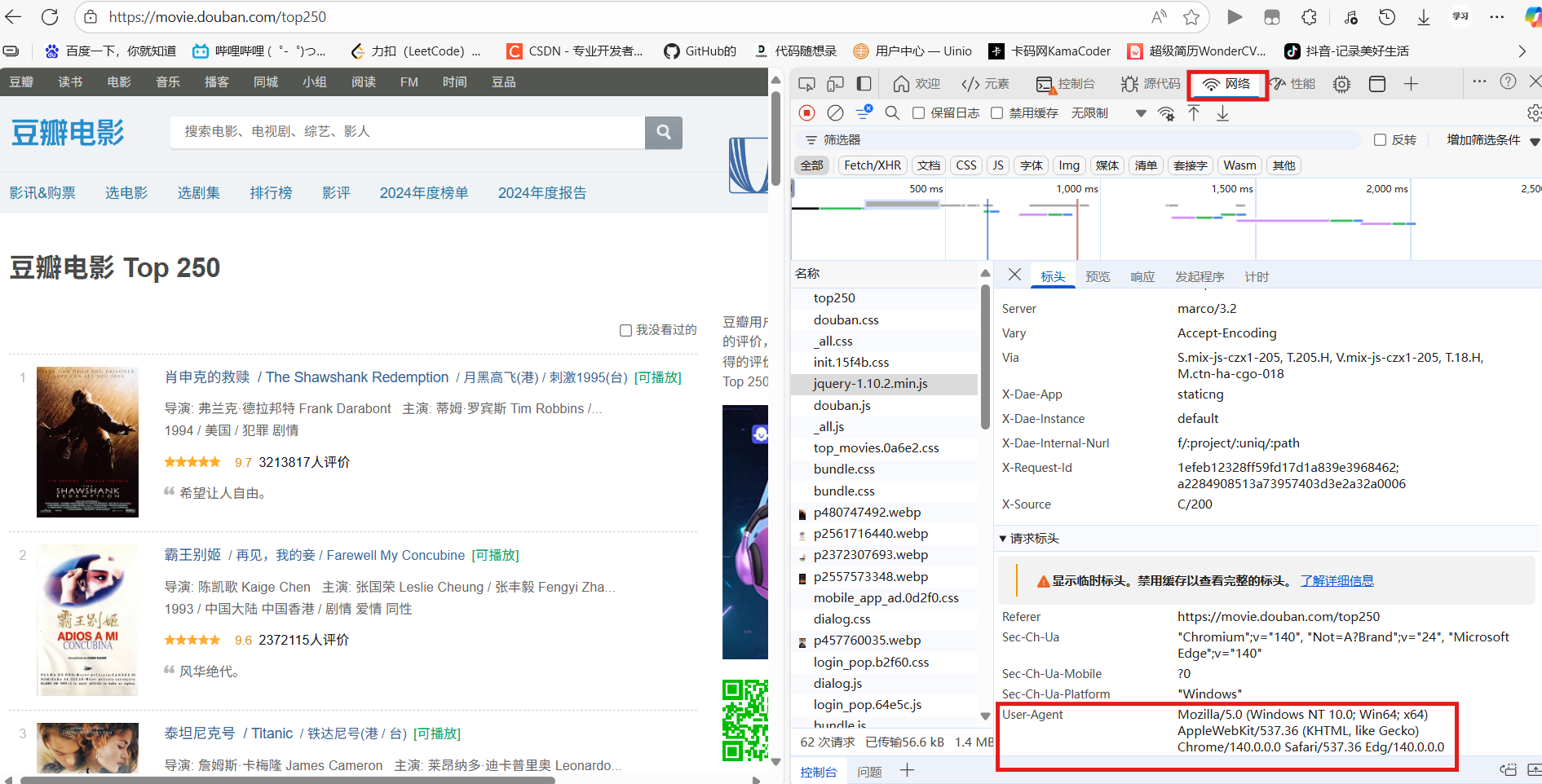
Task: Open the 控制台 drawer tab at bottom
Action: coord(819,772)
